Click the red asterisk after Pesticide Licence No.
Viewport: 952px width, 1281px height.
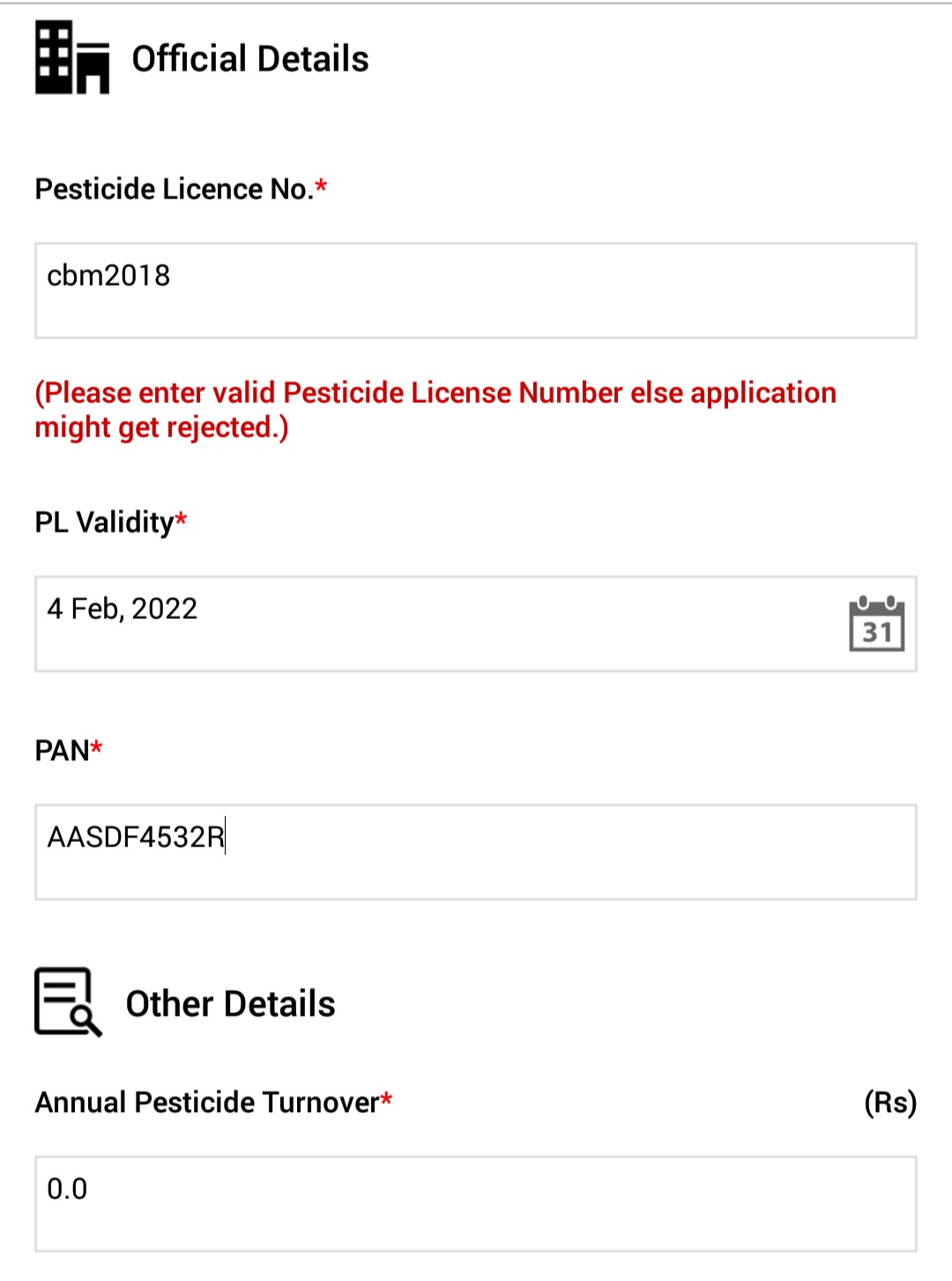pyautogui.click(x=321, y=185)
